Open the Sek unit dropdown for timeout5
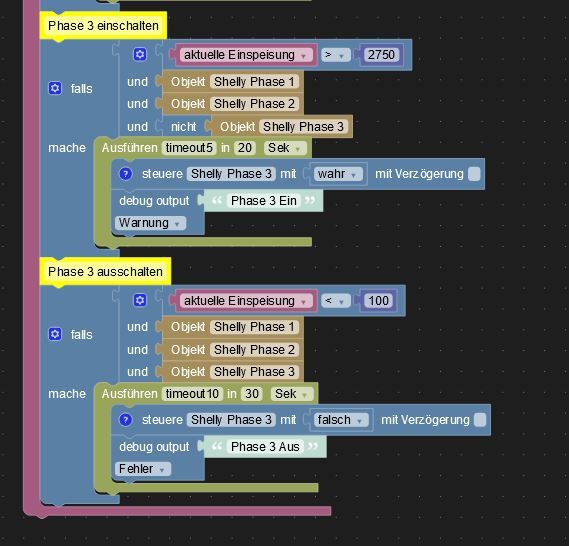The image size is (569, 546). click(285, 148)
